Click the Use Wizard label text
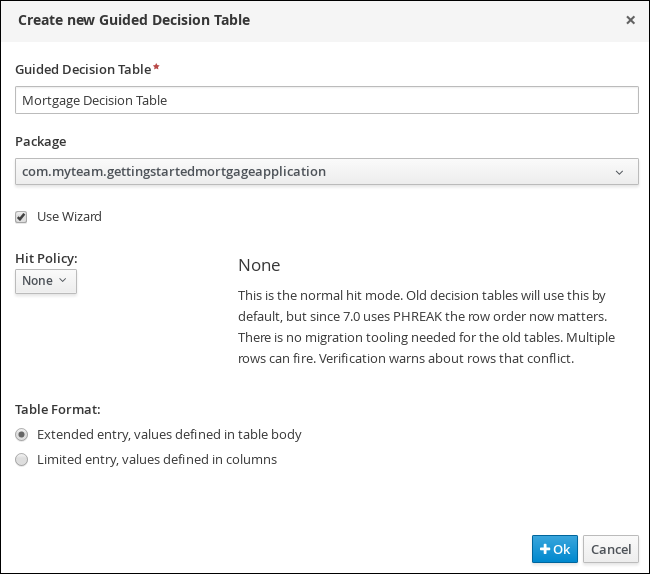Image resolution: width=650 pixels, height=574 pixels. pos(69,216)
